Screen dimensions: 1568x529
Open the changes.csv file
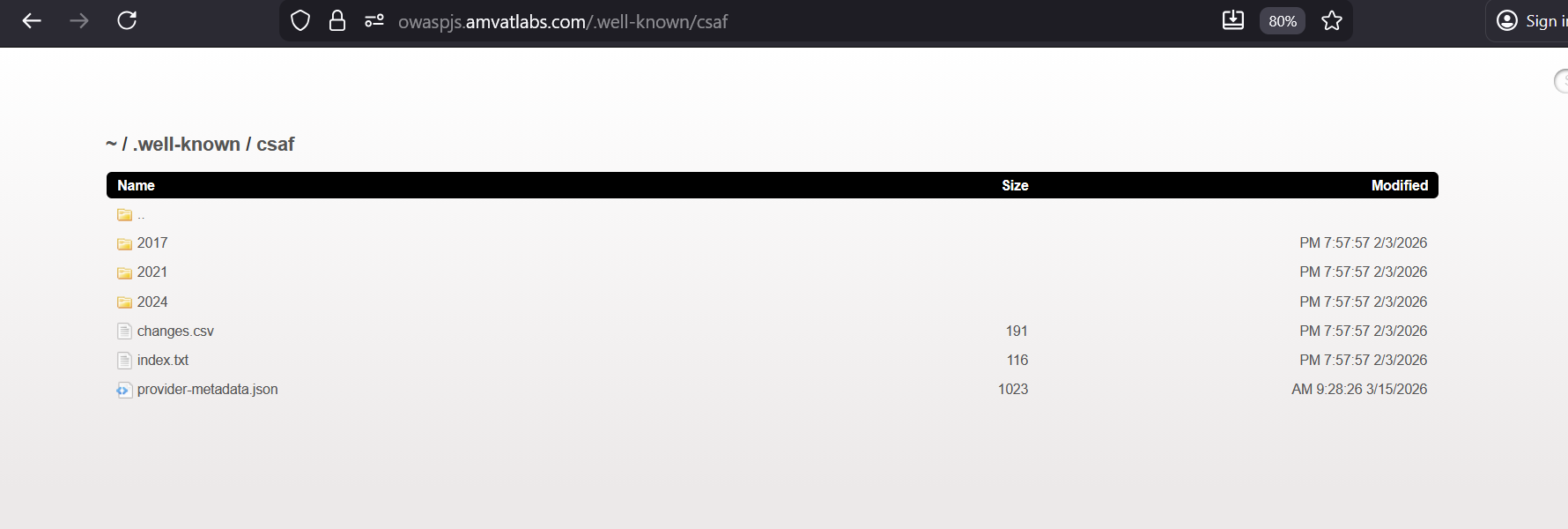point(175,332)
